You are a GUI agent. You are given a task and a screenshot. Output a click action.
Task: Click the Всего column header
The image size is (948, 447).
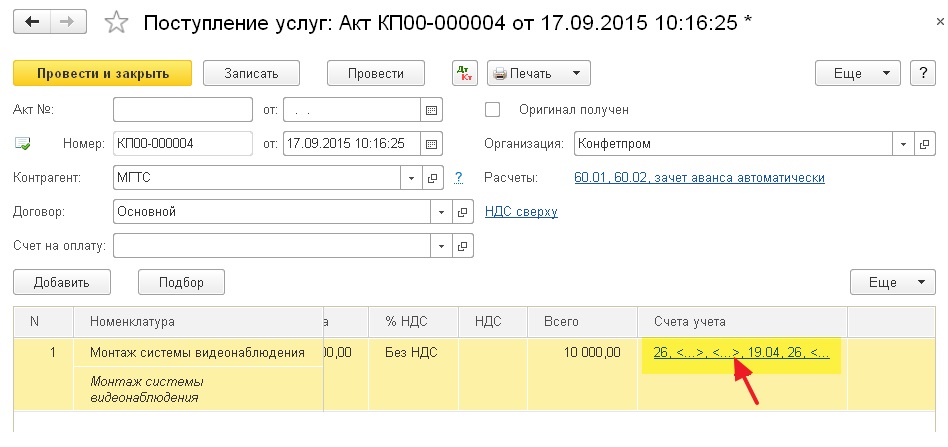pyautogui.click(x=583, y=322)
